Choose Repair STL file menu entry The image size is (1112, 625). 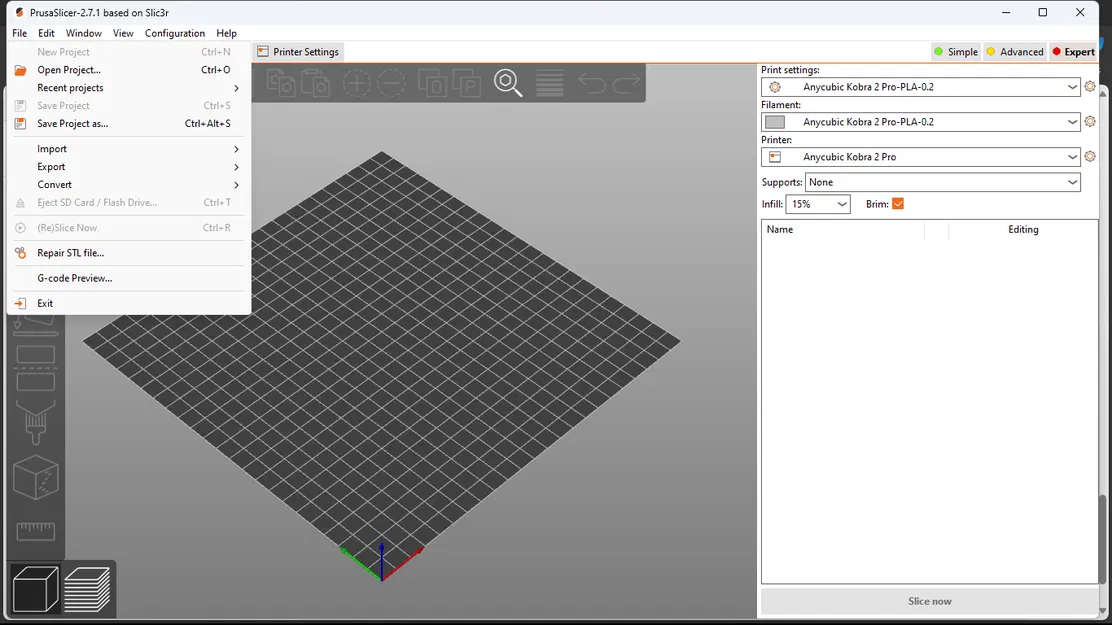click(x=129, y=253)
